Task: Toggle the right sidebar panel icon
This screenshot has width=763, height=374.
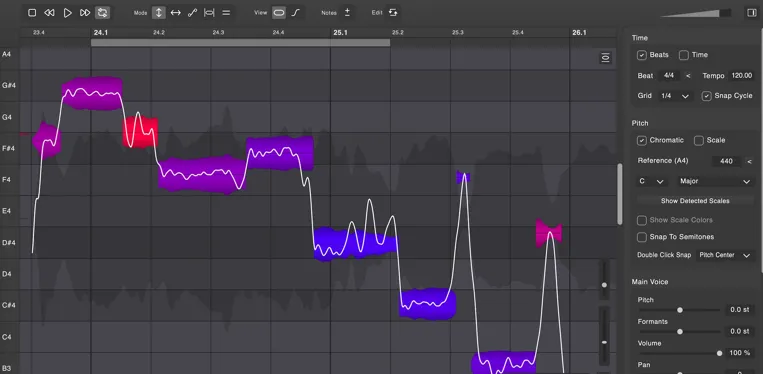Action: pyautogui.click(x=752, y=13)
